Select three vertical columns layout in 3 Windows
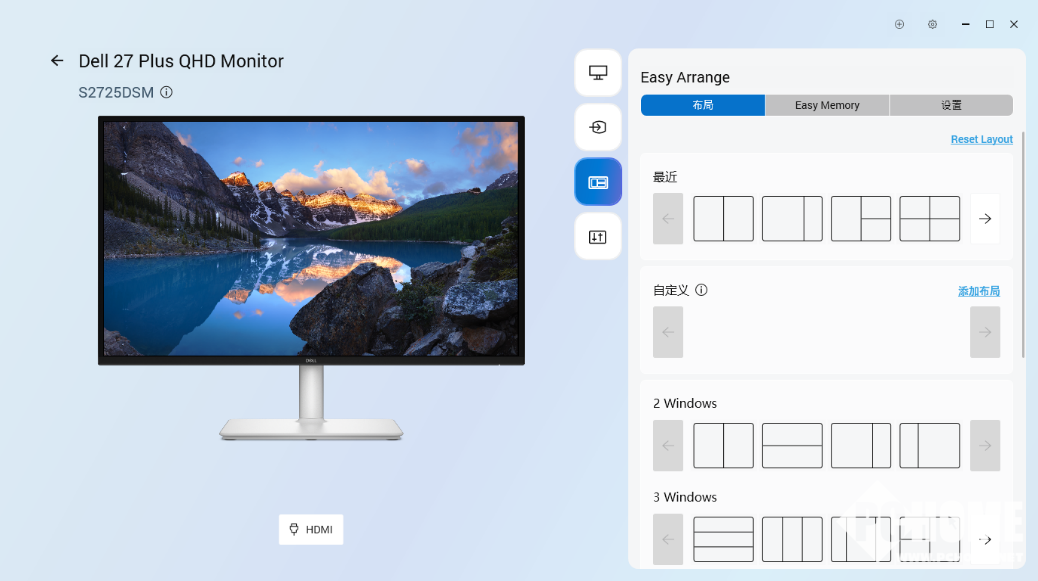 click(x=792, y=539)
